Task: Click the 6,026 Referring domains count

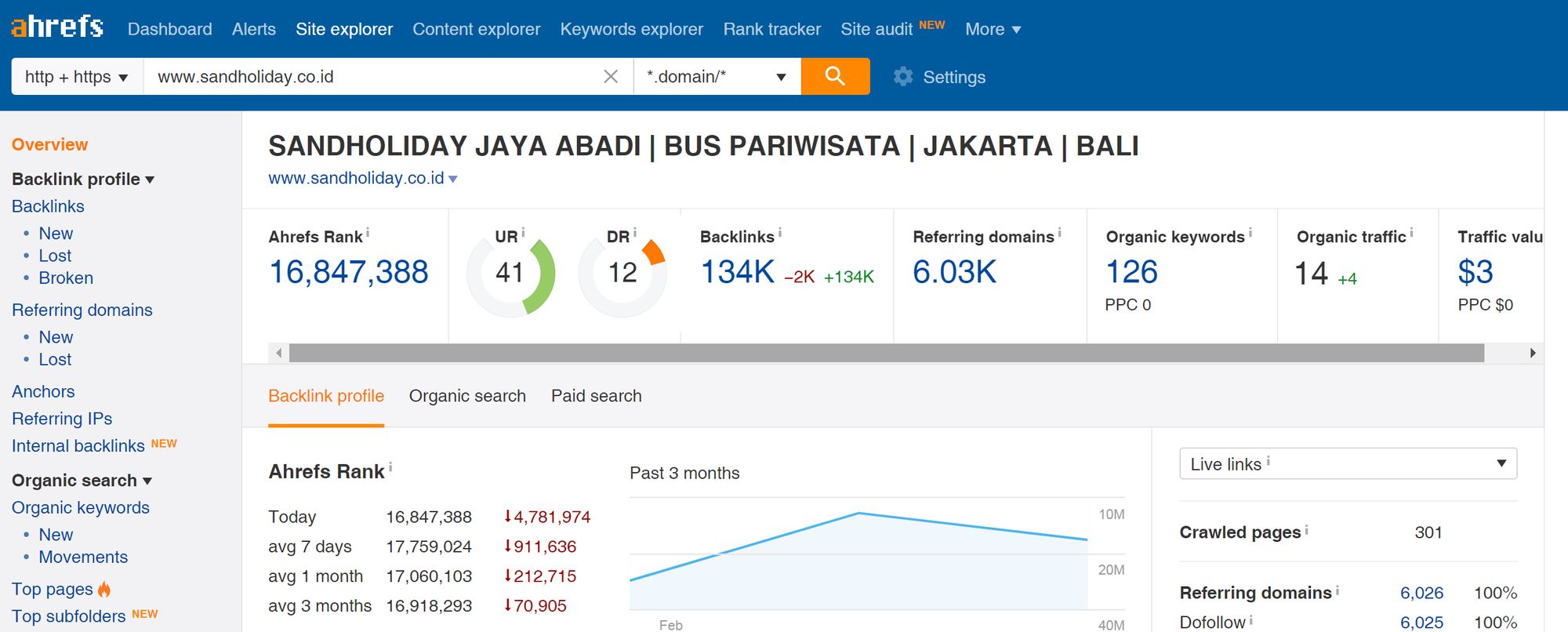Action: (1421, 593)
